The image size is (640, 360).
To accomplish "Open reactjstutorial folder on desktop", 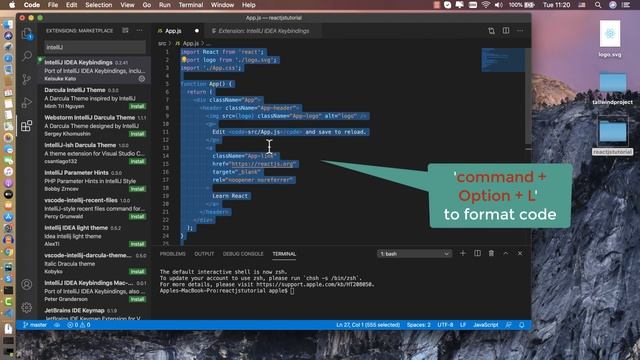I will (x=612, y=136).
